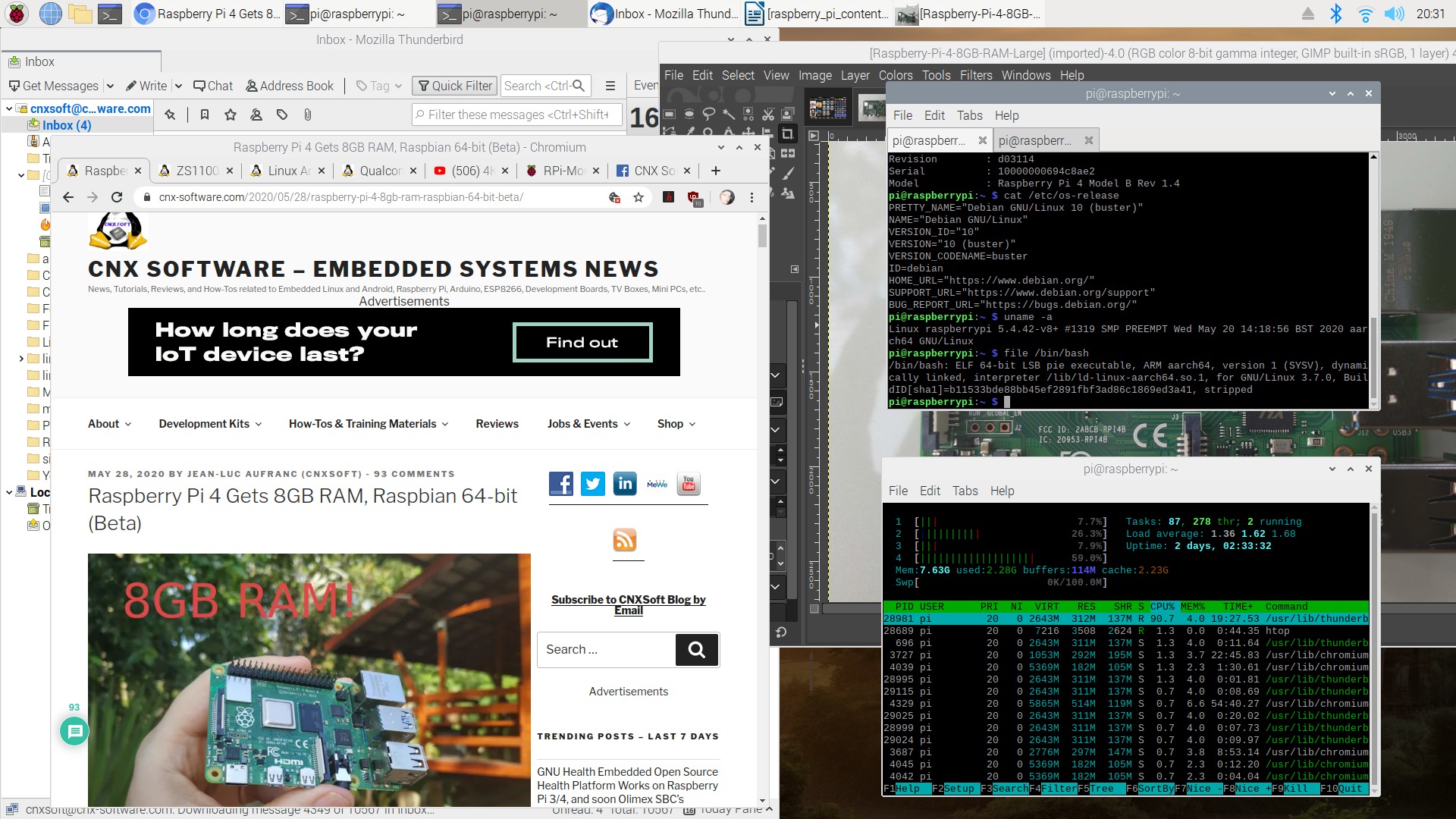Screen dimensions: 1456x819
Task: Select the Scissors Select tool in GIMP
Action: 769,115
